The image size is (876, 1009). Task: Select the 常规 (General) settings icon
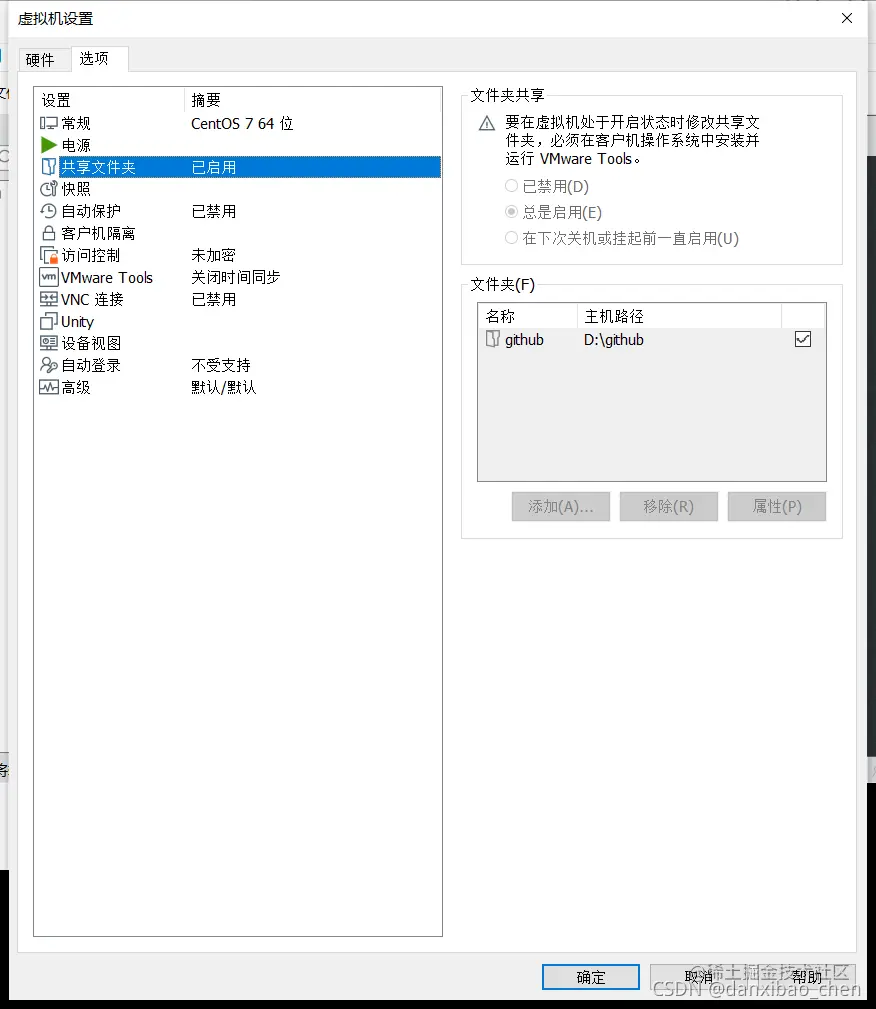point(75,123)
